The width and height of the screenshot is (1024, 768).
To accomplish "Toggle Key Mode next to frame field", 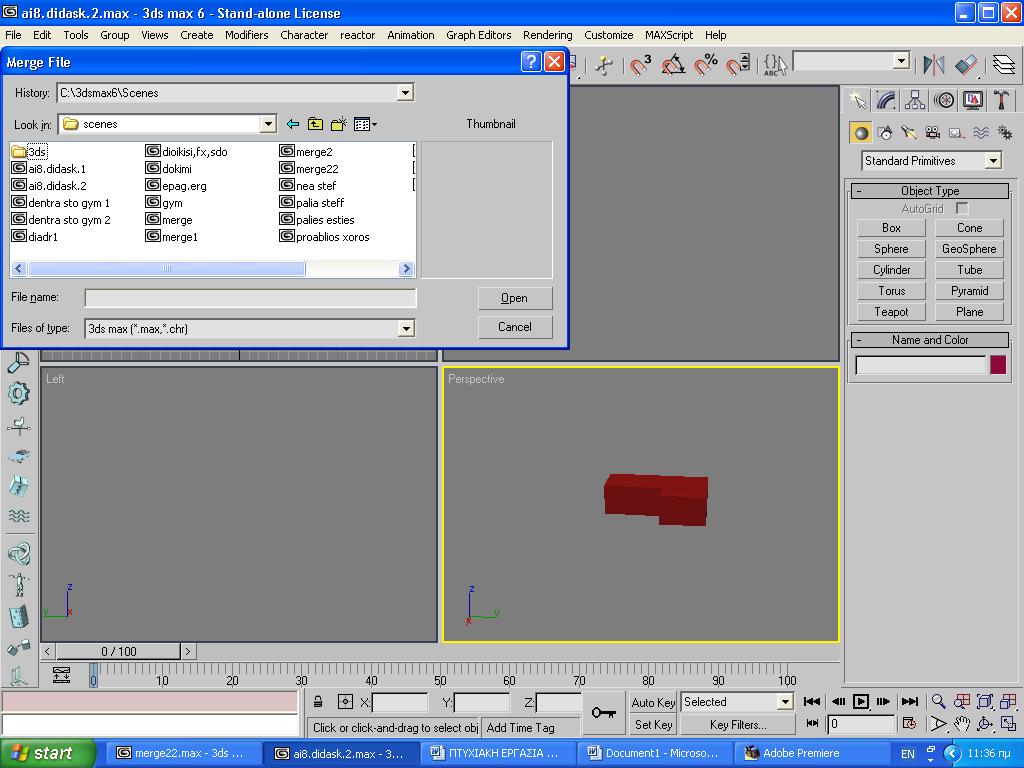I will (x=812, y=724).
